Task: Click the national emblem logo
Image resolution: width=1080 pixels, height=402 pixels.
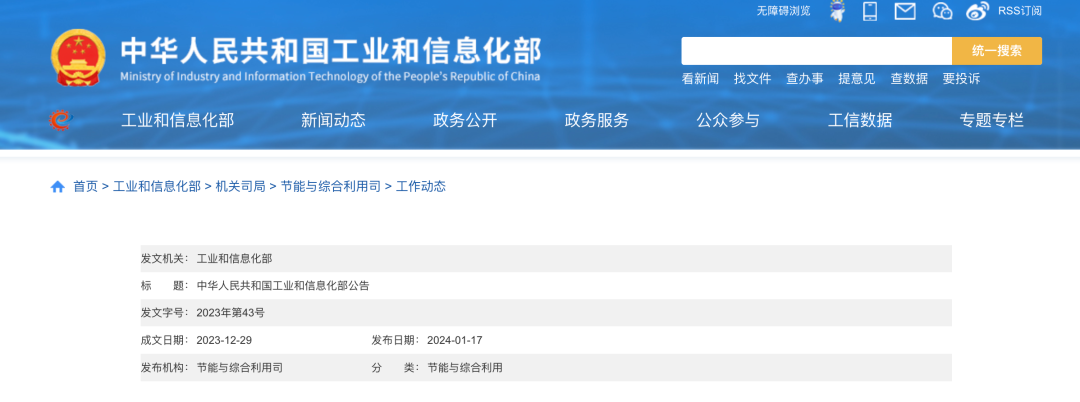Action: tap(78, 57)
